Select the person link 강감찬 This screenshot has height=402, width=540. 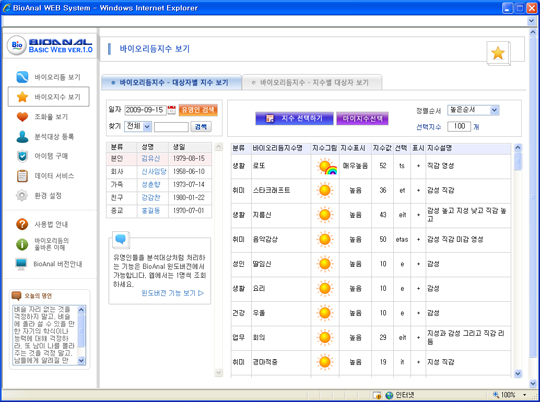click(x=151, y=198)
